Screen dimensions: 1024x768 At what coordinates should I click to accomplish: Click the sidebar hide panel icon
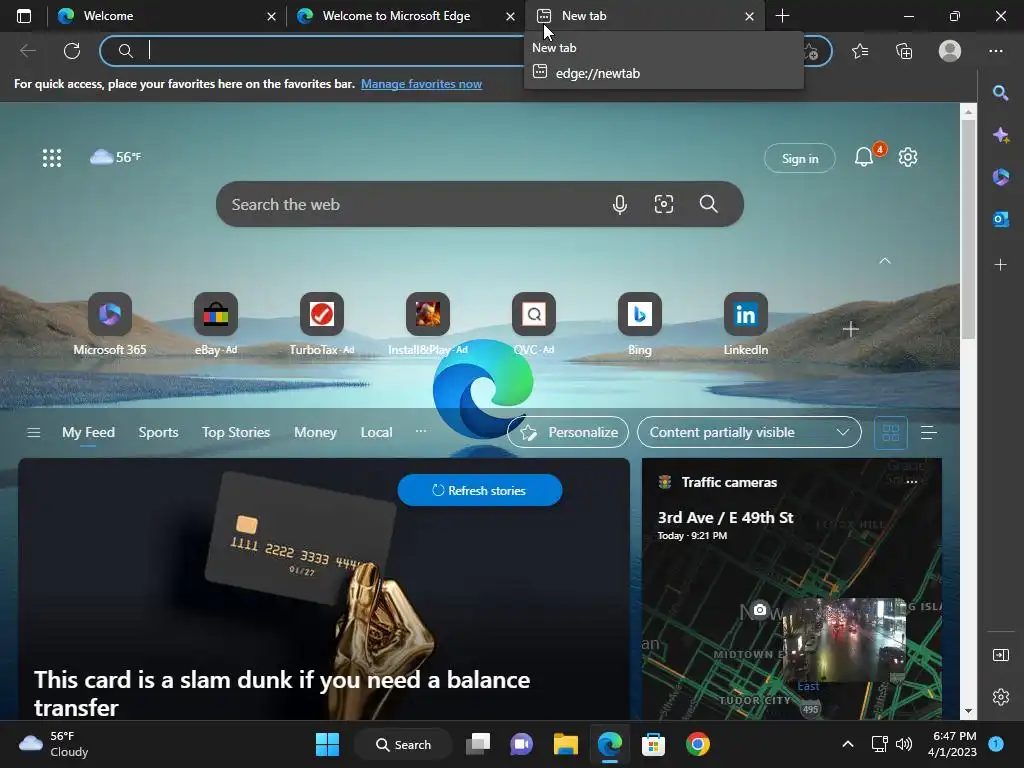point(1000,655)
